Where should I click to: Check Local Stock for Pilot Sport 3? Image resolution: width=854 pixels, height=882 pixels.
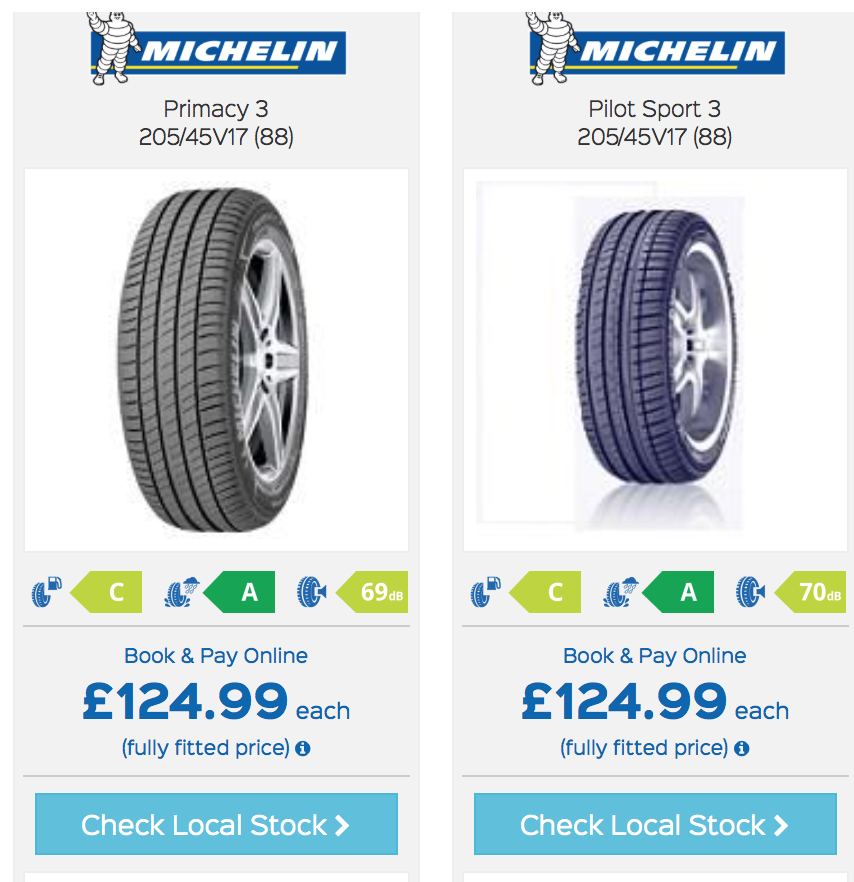coord(655,825)
